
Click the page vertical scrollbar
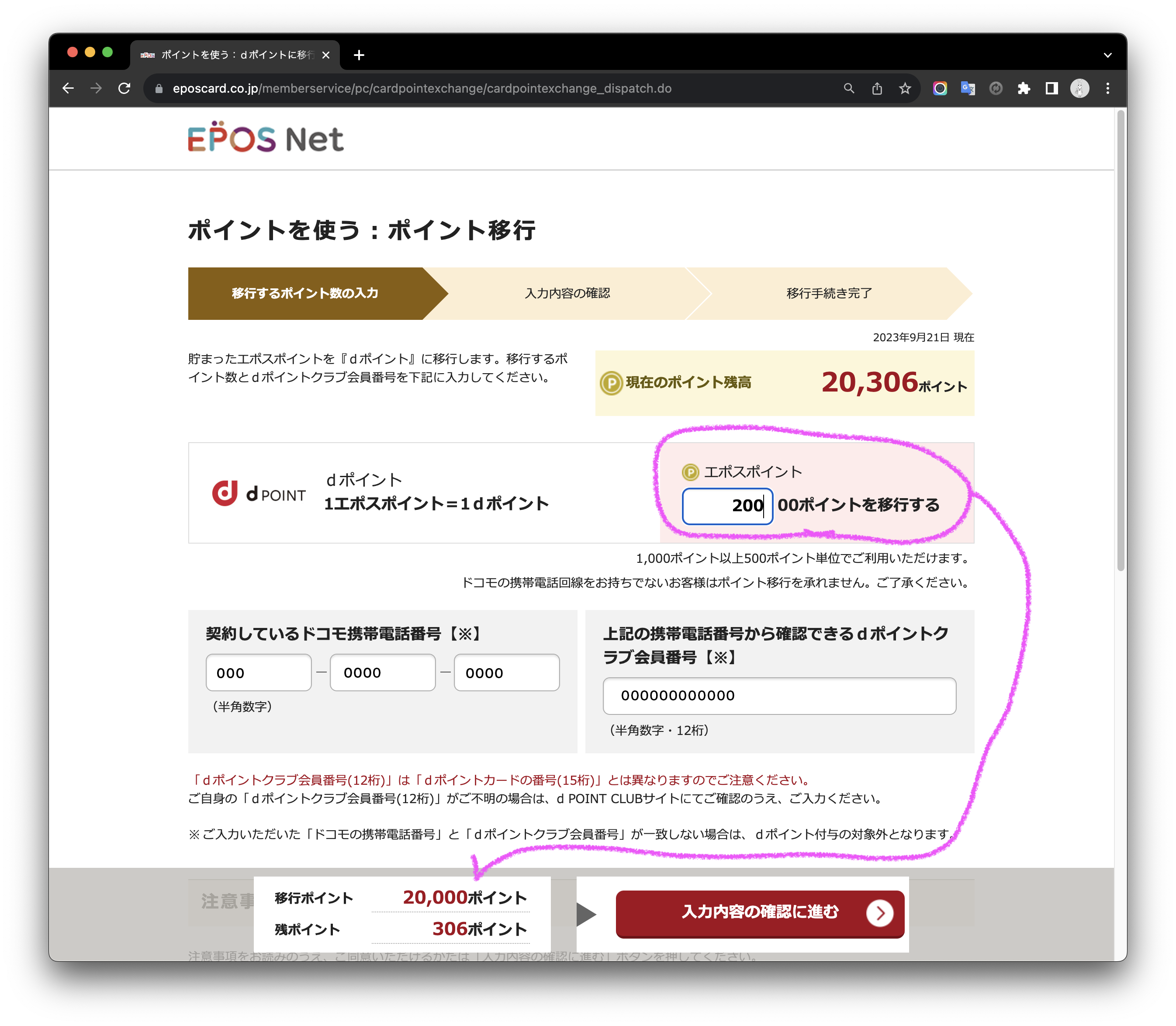pyautogui.click(x=1121, y=341)
